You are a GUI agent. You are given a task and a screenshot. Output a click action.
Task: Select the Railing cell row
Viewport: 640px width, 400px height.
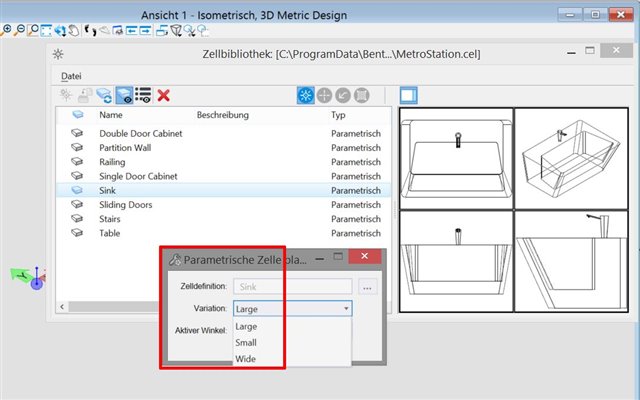click(x=224, y=162)
